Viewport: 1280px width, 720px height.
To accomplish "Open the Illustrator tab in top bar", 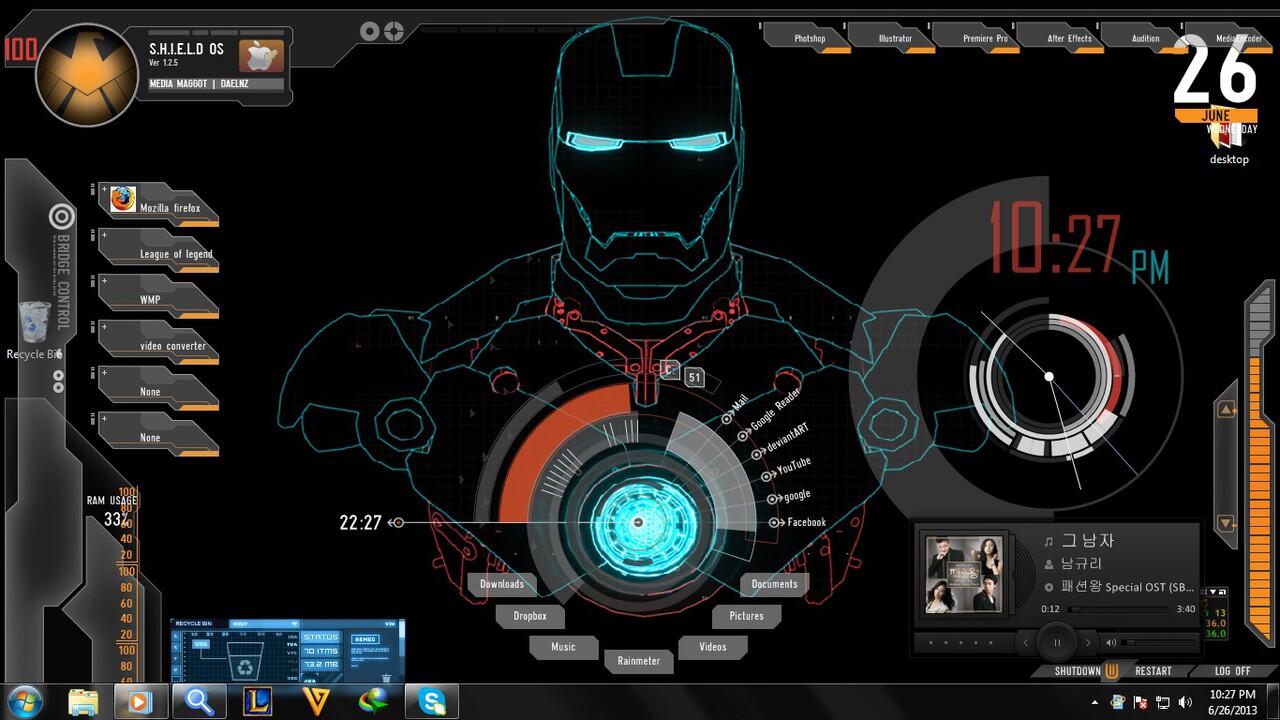I will tap(894, 38).
